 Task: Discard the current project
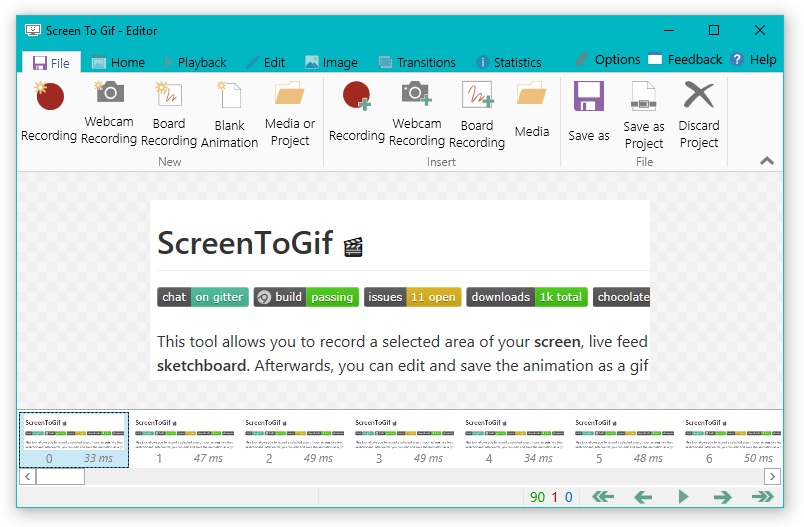tap(699, 113)
